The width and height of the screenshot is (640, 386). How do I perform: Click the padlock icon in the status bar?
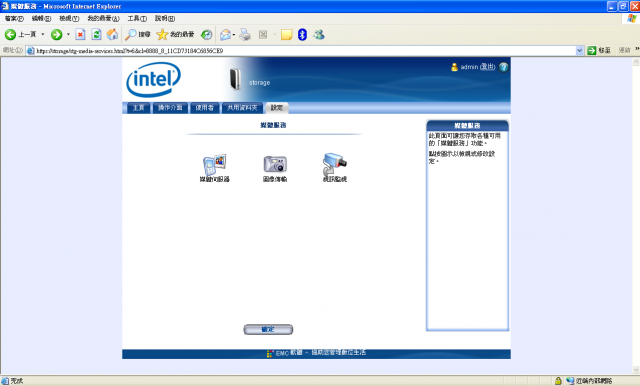click(558, 381)
